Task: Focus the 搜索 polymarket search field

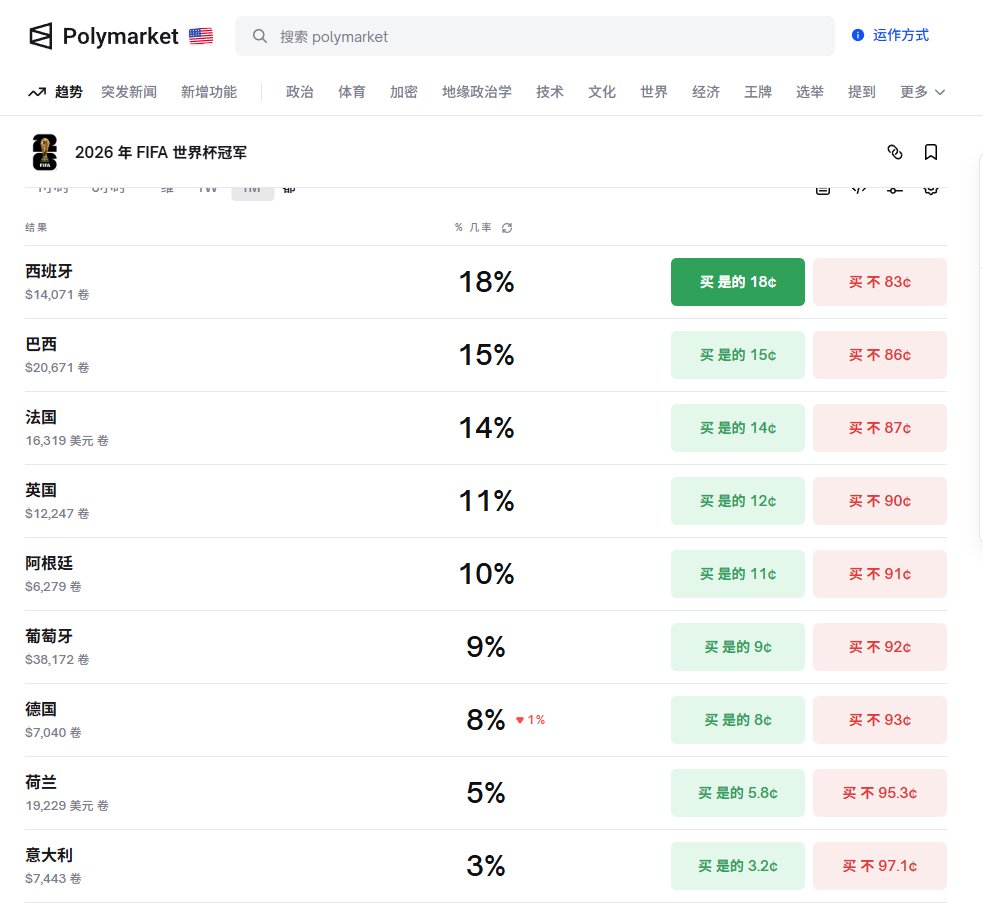Action: [x=535, y=36]
